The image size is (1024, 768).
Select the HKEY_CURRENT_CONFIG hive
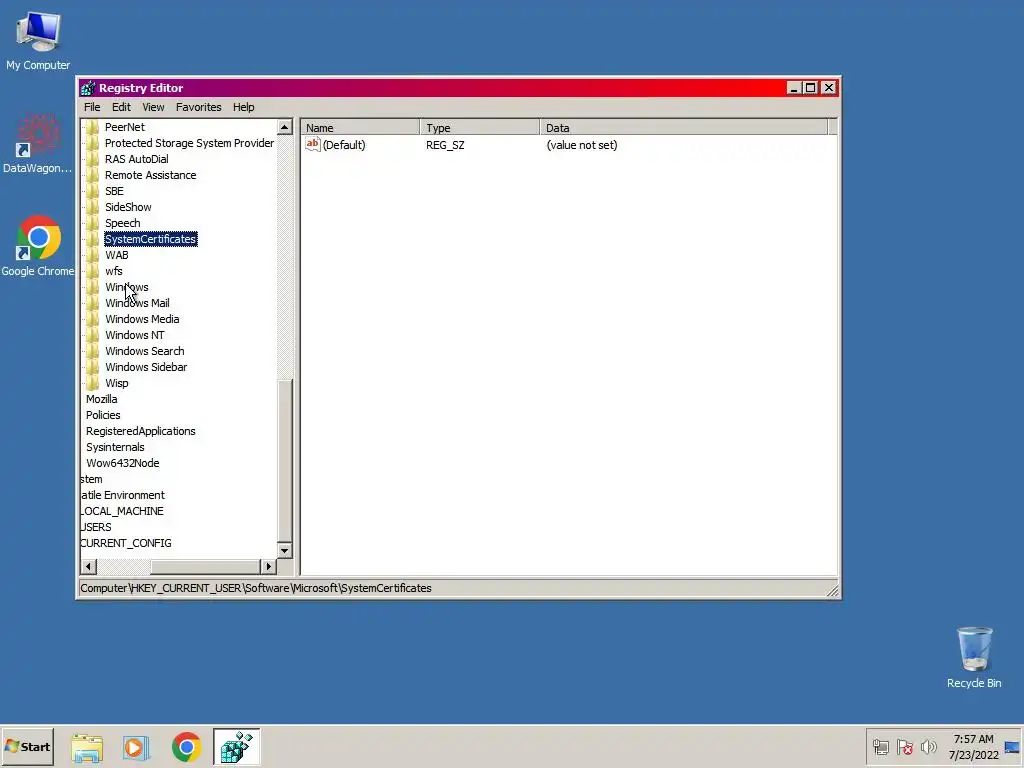[x=126, y=543]
